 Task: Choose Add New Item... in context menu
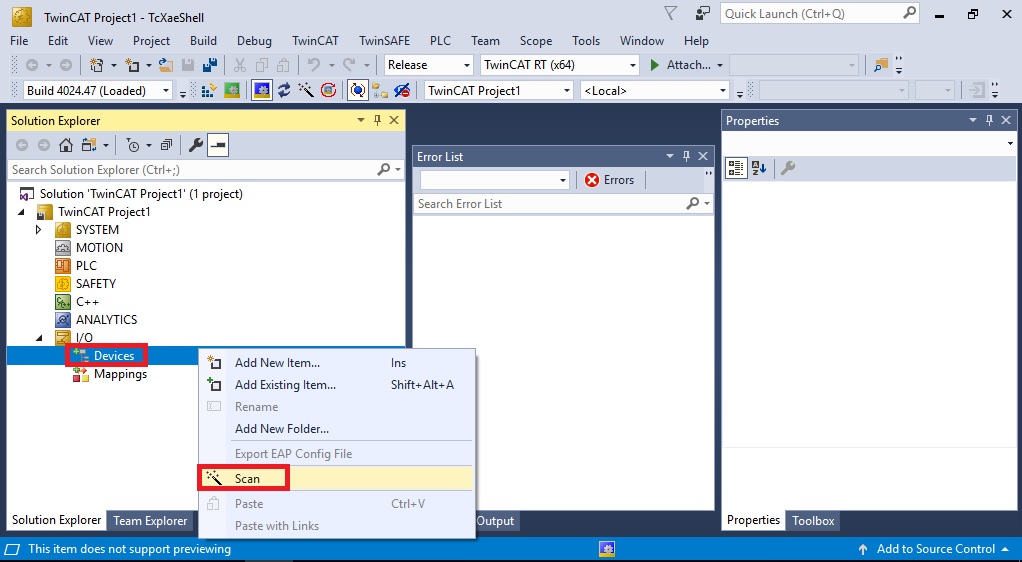click(336, 363)
